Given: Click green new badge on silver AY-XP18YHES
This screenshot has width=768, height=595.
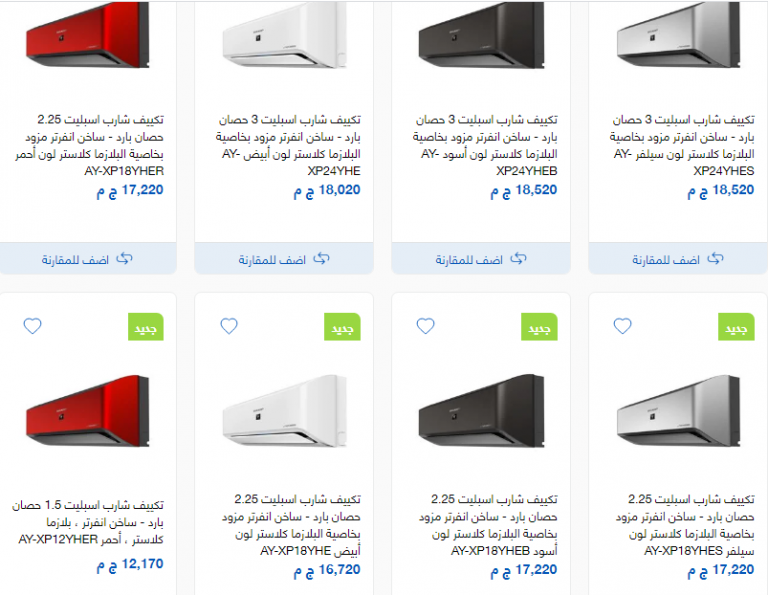Looking at the screenshot, I should [x=736, y=327].
